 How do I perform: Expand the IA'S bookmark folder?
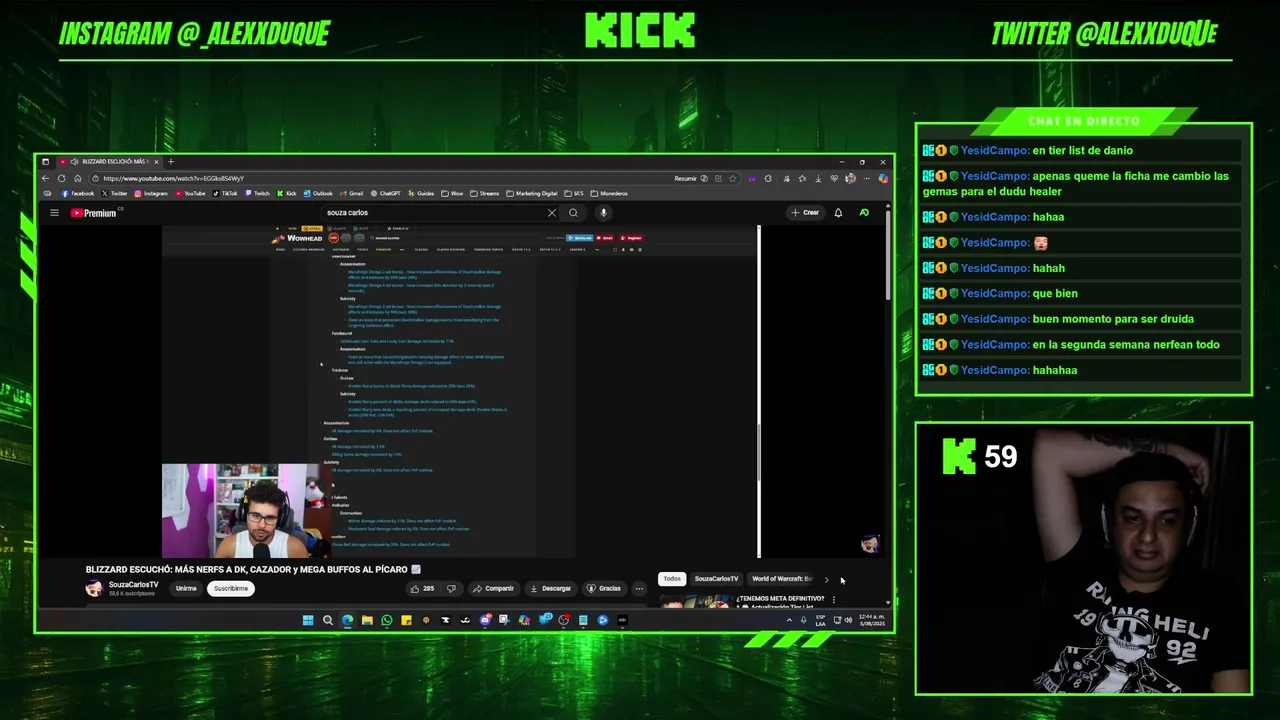575,193
